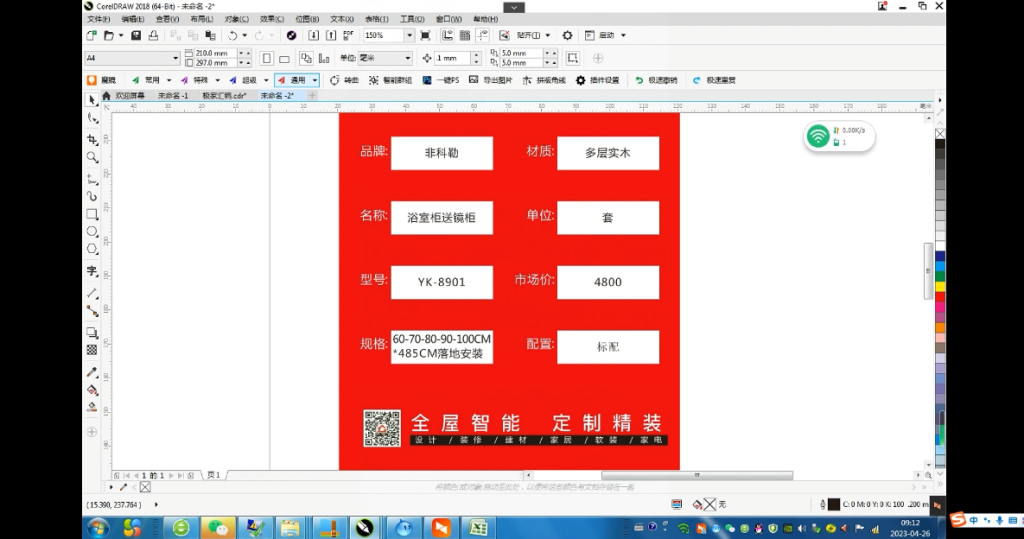
Task: Click the 拼版角线 button
Action: [544, 80]
